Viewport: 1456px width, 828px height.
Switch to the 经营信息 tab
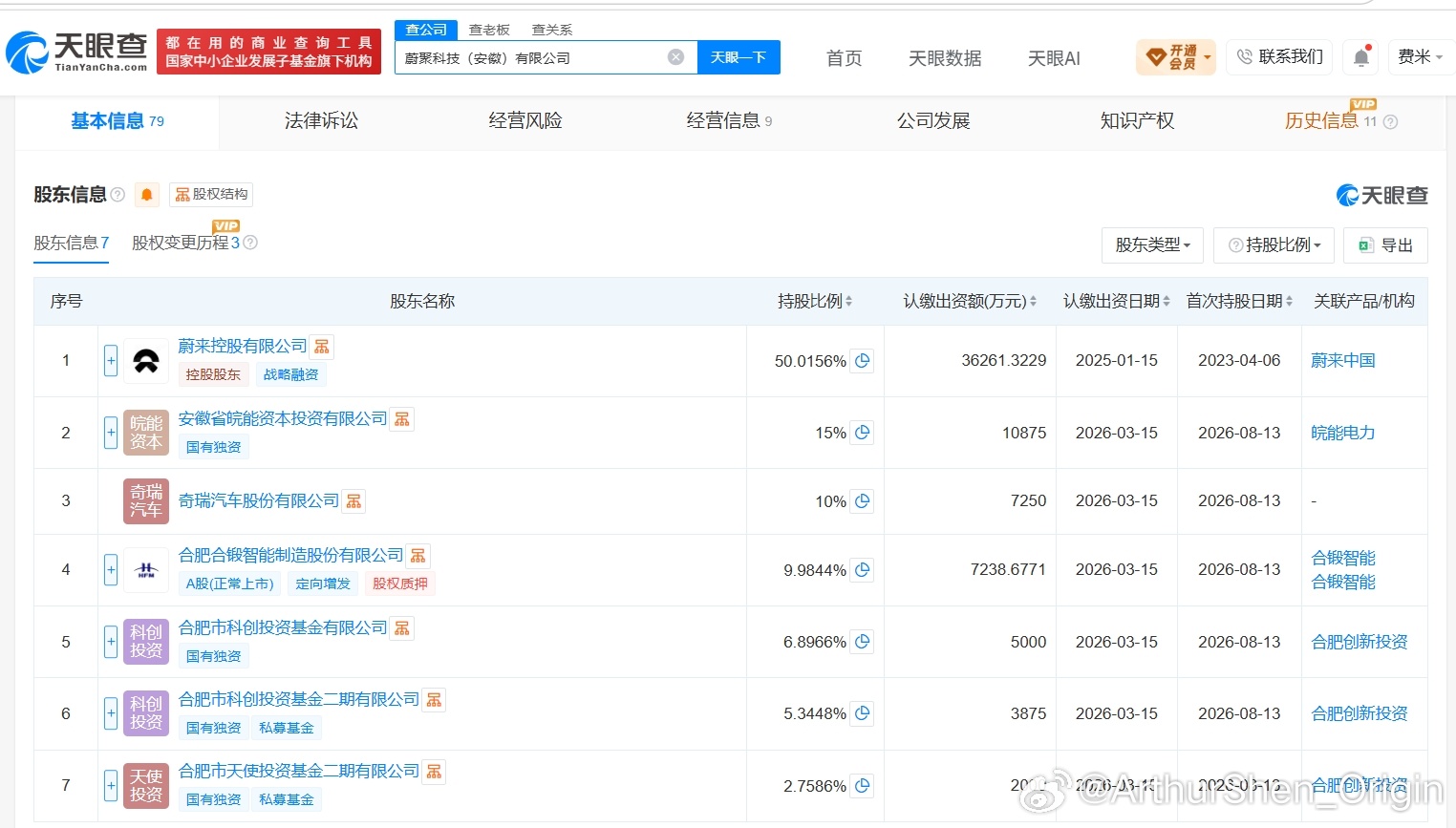point(729,121)
